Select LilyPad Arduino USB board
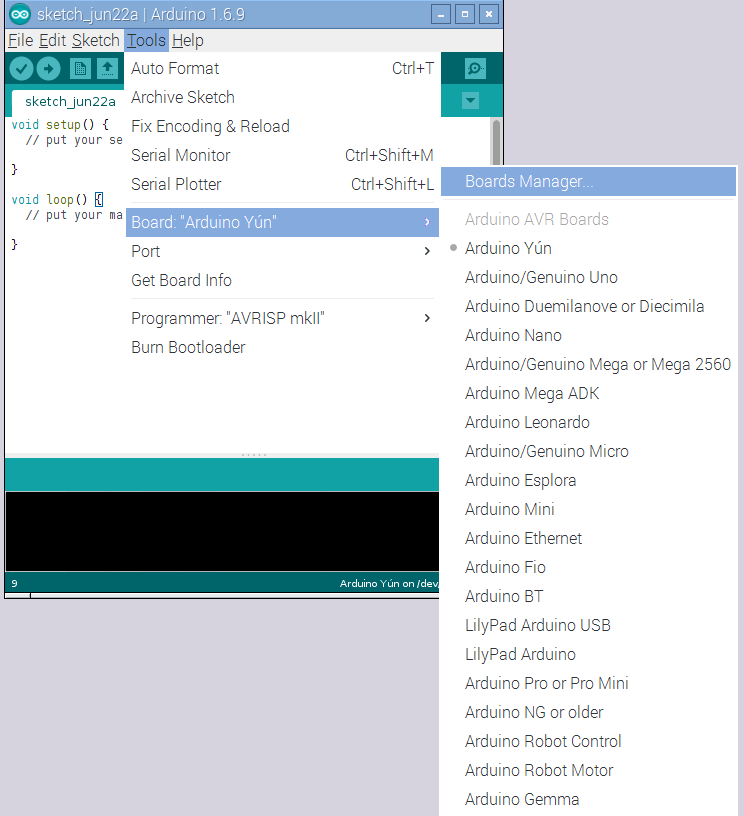 point(588,625)
